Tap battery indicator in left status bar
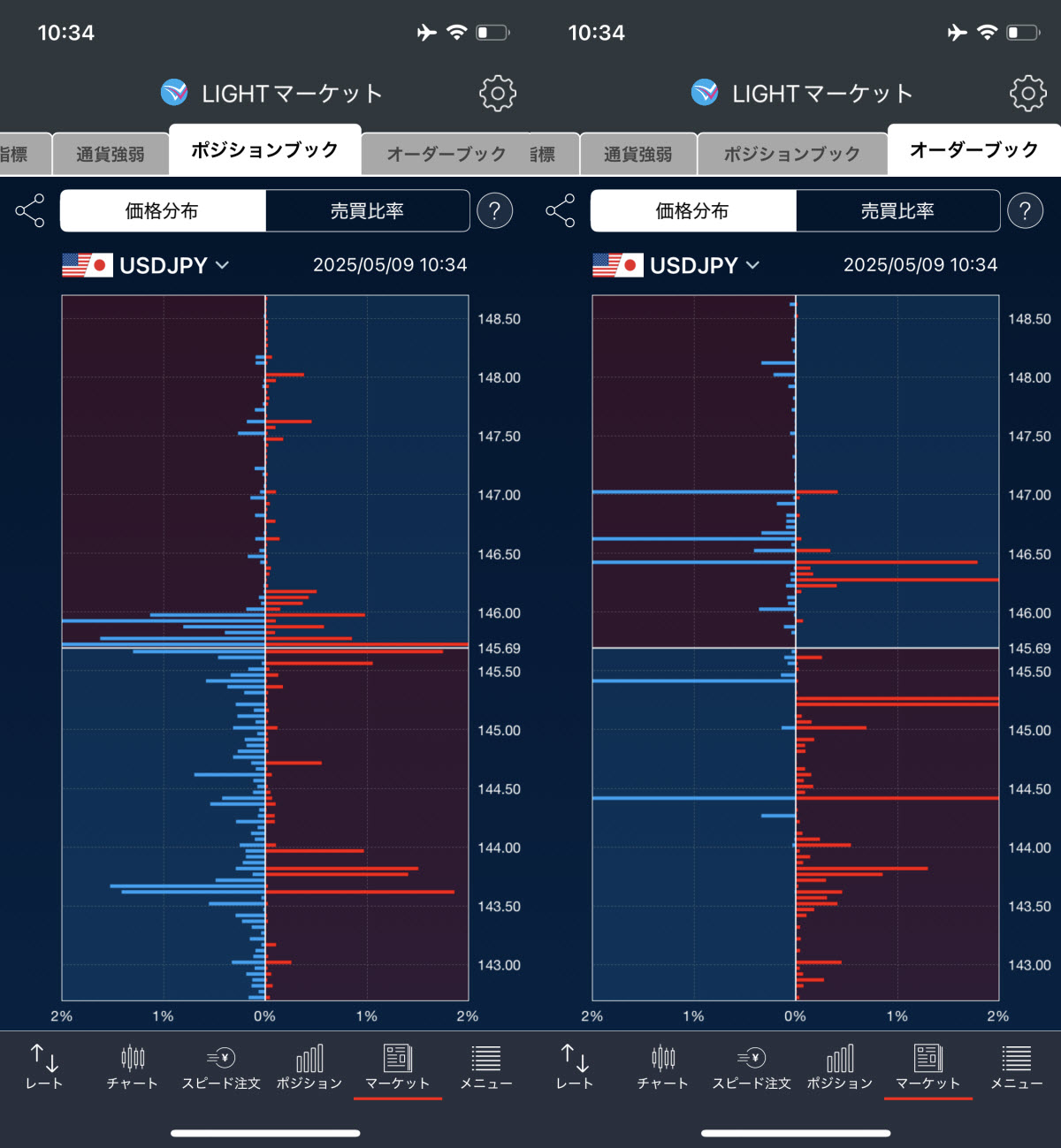This screenshot has height=1148, width=1061. (x=493, y=33)
